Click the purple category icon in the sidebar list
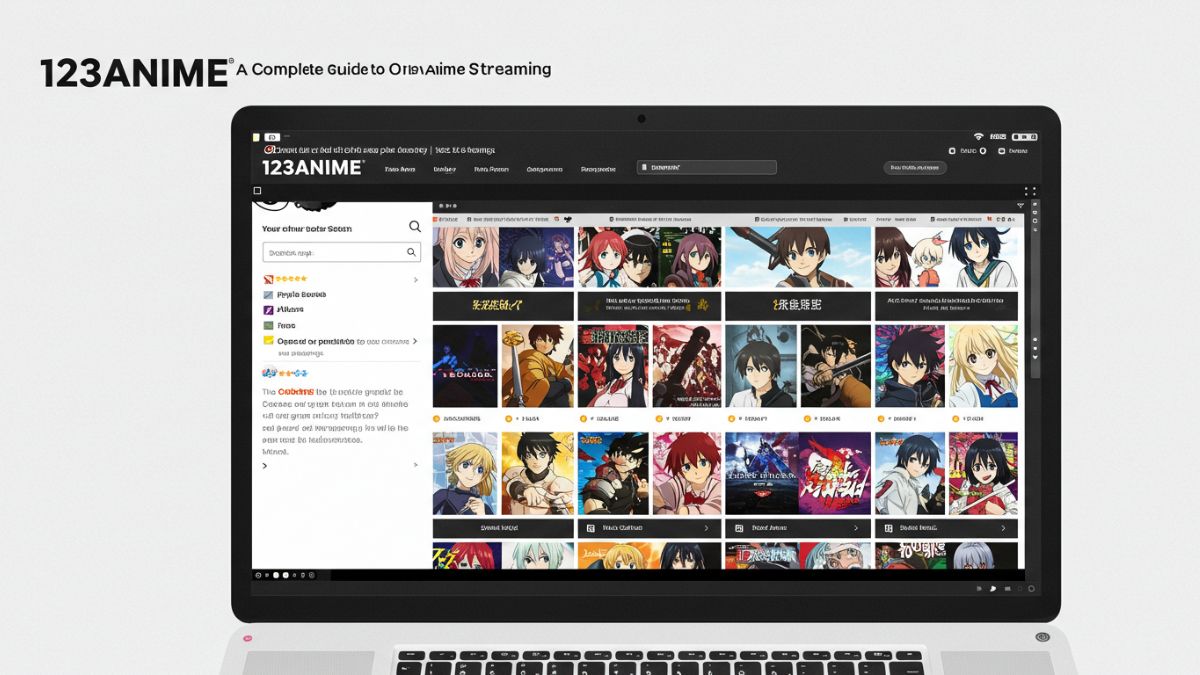Image resolution: width=1200 pixels, height=675 pixels. pos(268,310)
